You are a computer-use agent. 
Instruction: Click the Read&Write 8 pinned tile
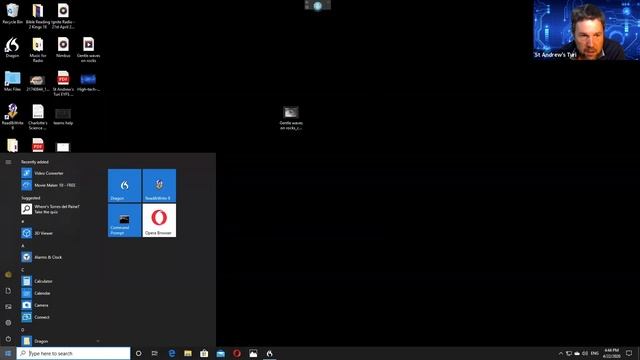coord(159,185)
